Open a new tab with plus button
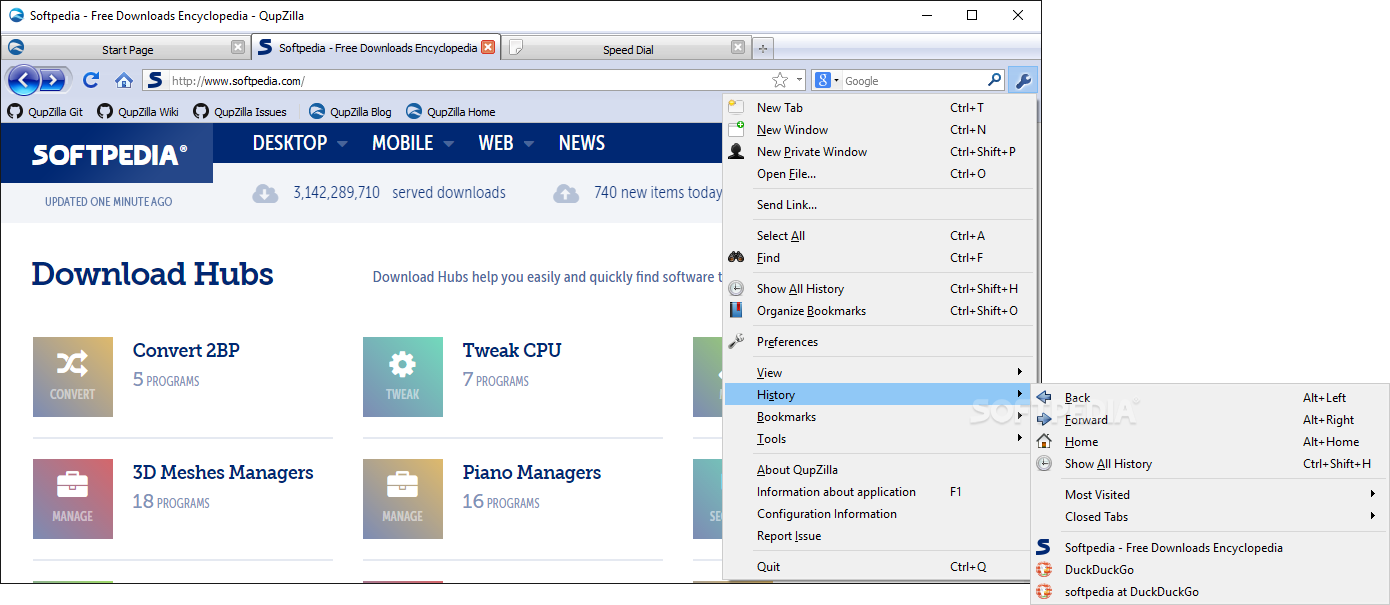1390x605 pixels. coord(763,48)
